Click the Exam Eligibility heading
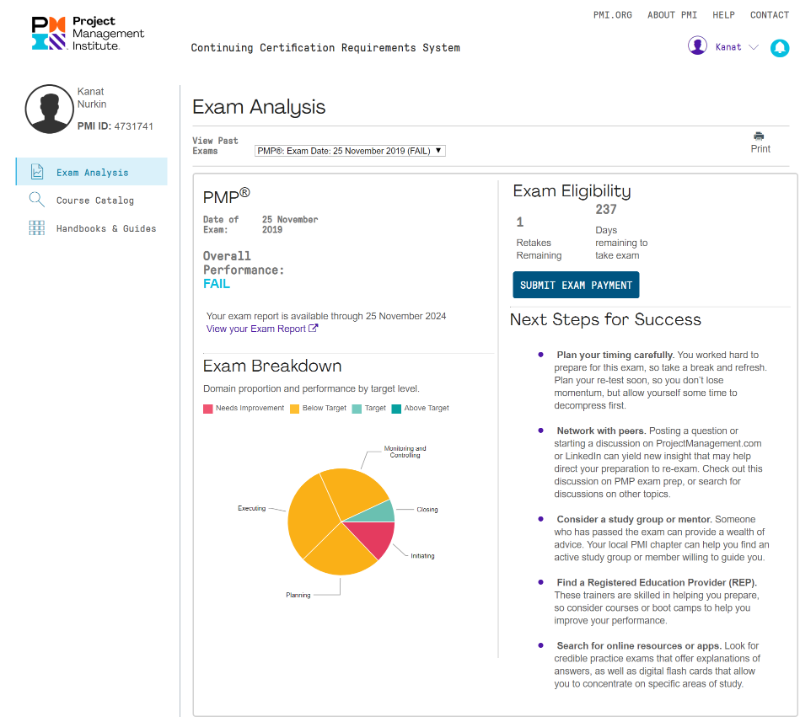Screen dimensions: 800x717 point(572,191)
